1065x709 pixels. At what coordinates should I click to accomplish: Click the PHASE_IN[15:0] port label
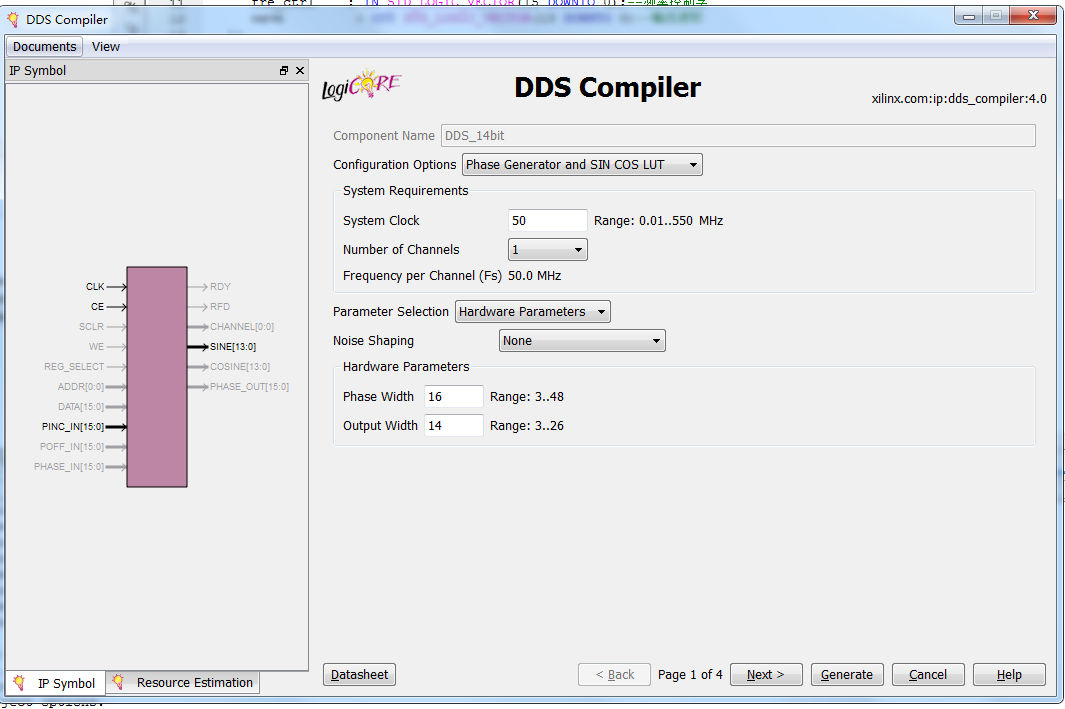[69, 467]
